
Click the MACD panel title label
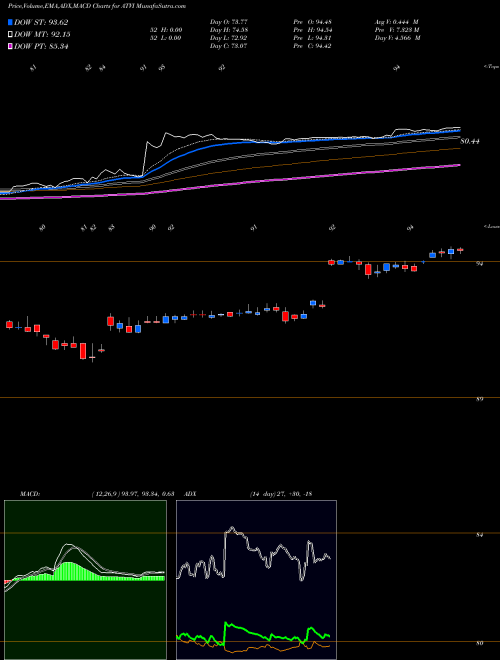pyautogui.click(x=29, y=494)
